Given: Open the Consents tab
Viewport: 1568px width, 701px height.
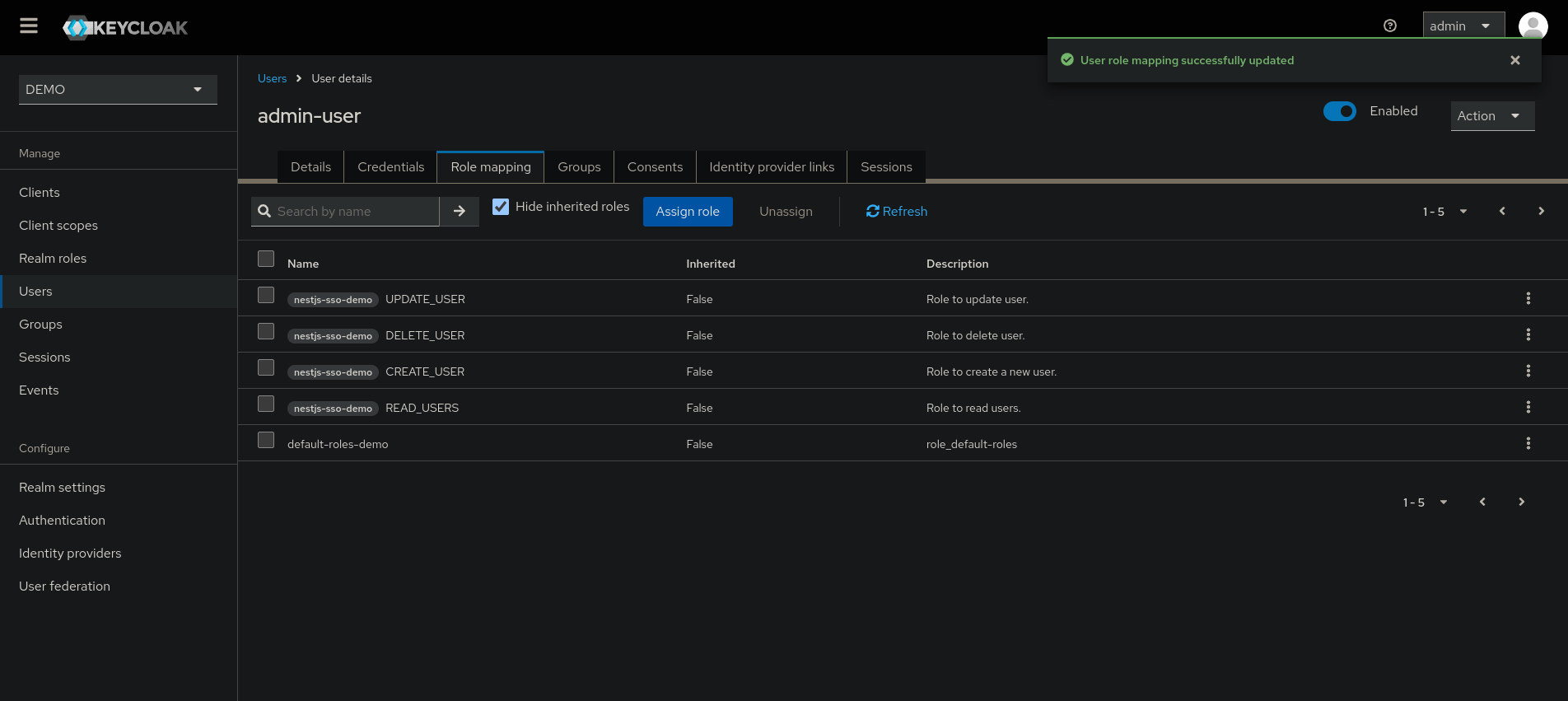Looking at the screenshot, I should coord(655,166).
